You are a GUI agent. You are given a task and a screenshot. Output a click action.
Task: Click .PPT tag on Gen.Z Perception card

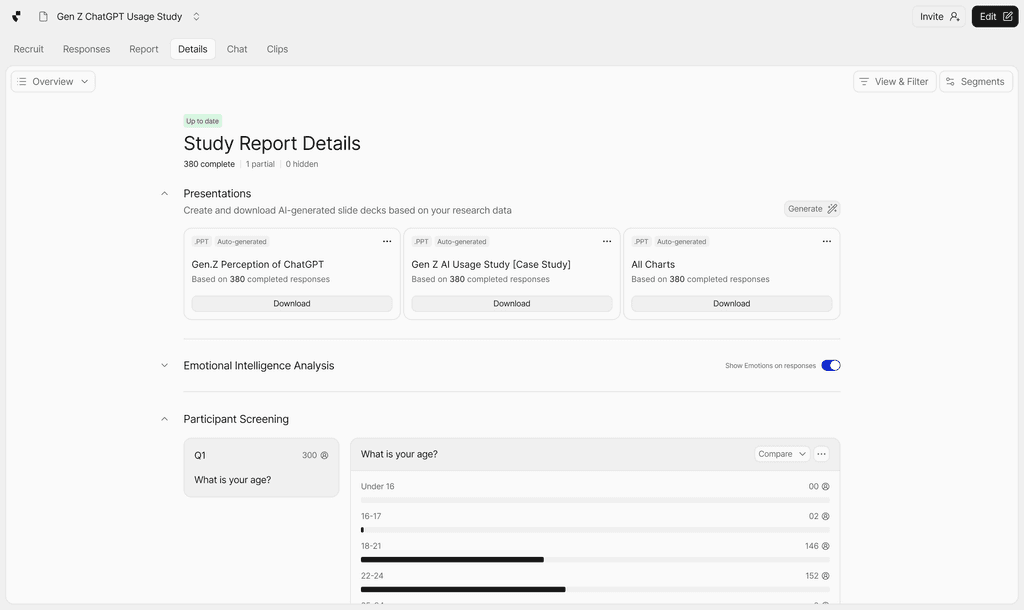point(201,242)
